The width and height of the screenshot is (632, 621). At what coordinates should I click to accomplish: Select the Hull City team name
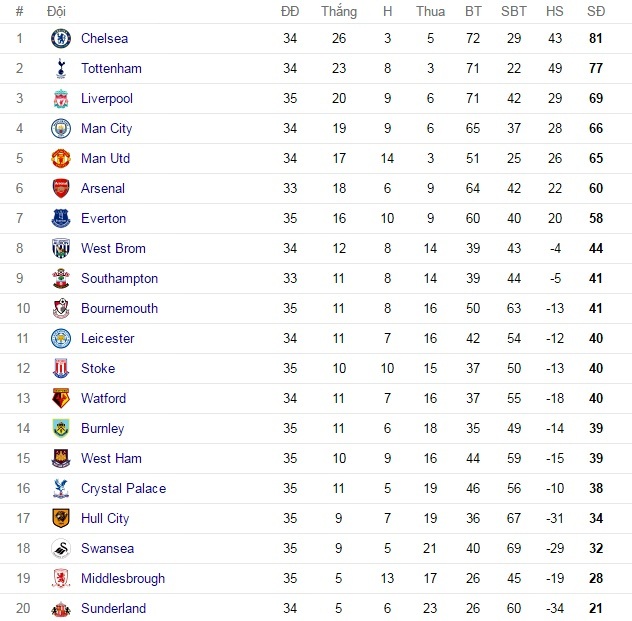coord(105,519)
